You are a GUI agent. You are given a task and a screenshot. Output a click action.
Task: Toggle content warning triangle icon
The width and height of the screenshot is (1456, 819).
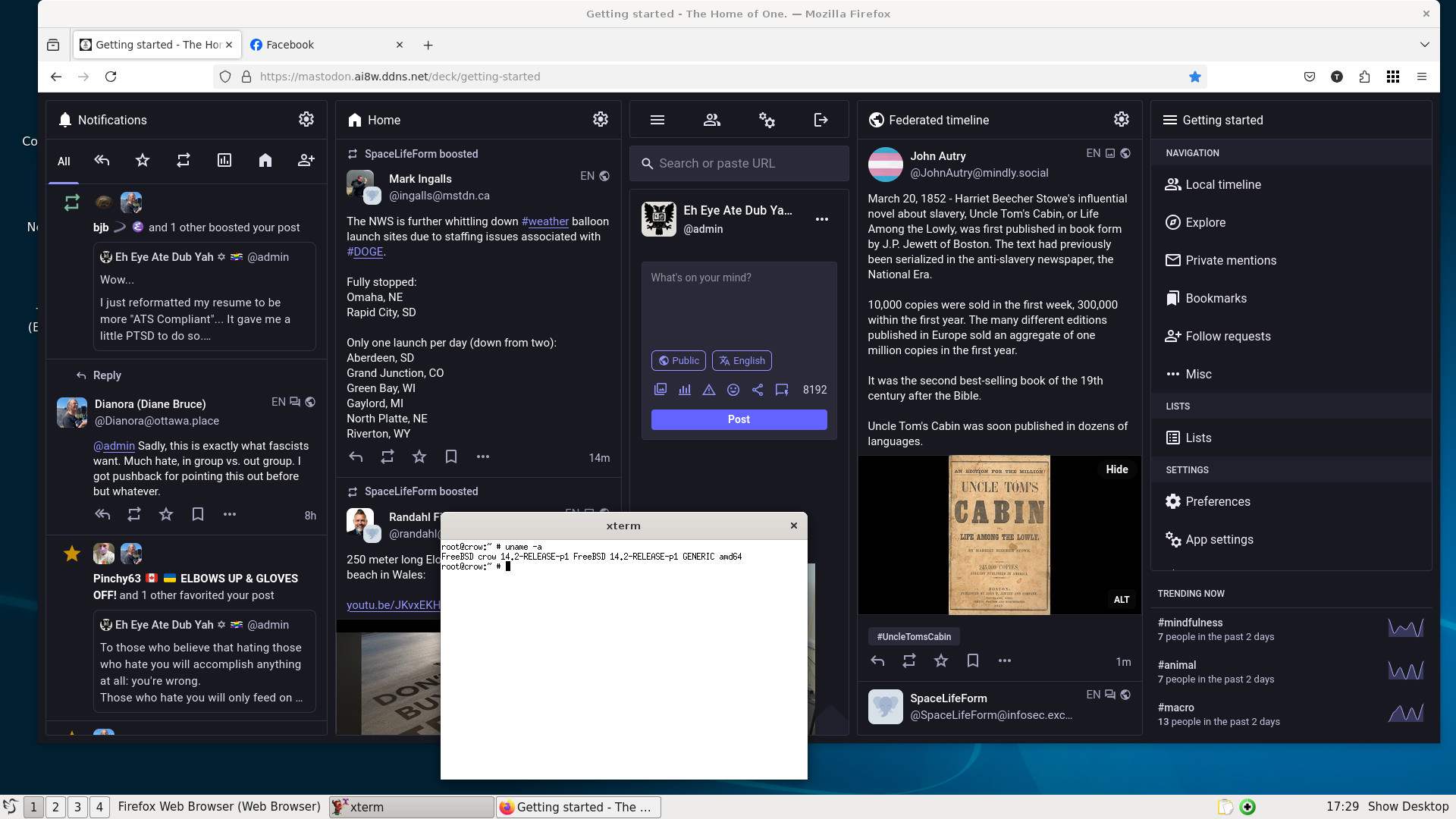point(709,390)
